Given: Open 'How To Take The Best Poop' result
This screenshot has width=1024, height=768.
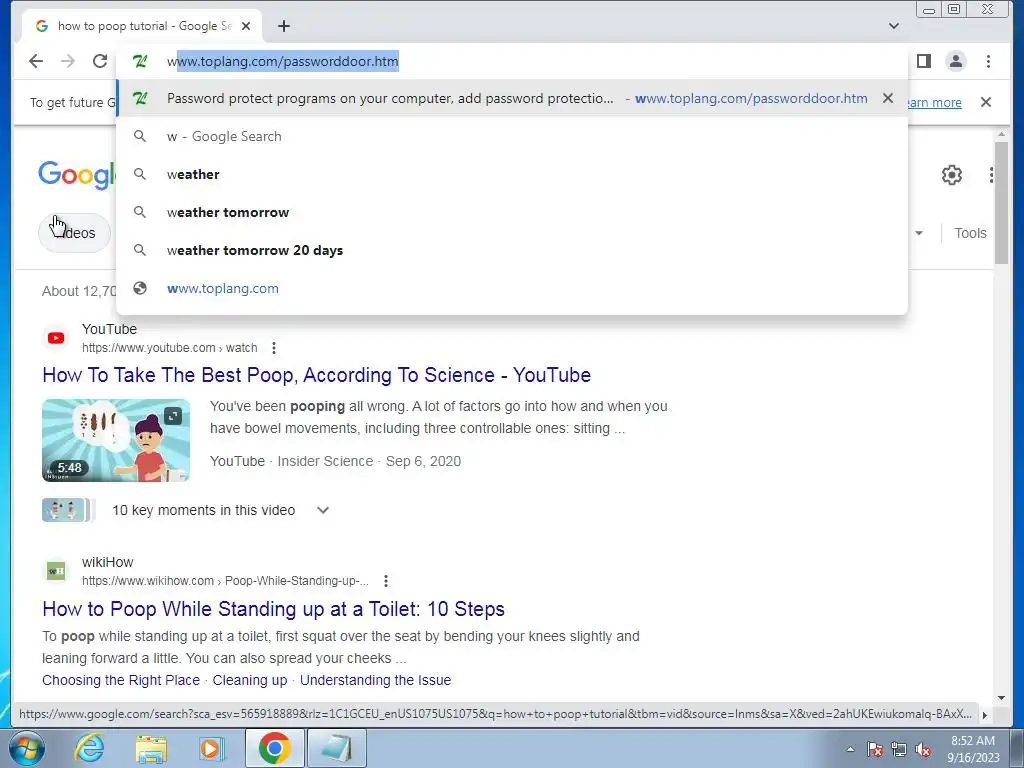Looking at the screenshot, I should point(316,375).
